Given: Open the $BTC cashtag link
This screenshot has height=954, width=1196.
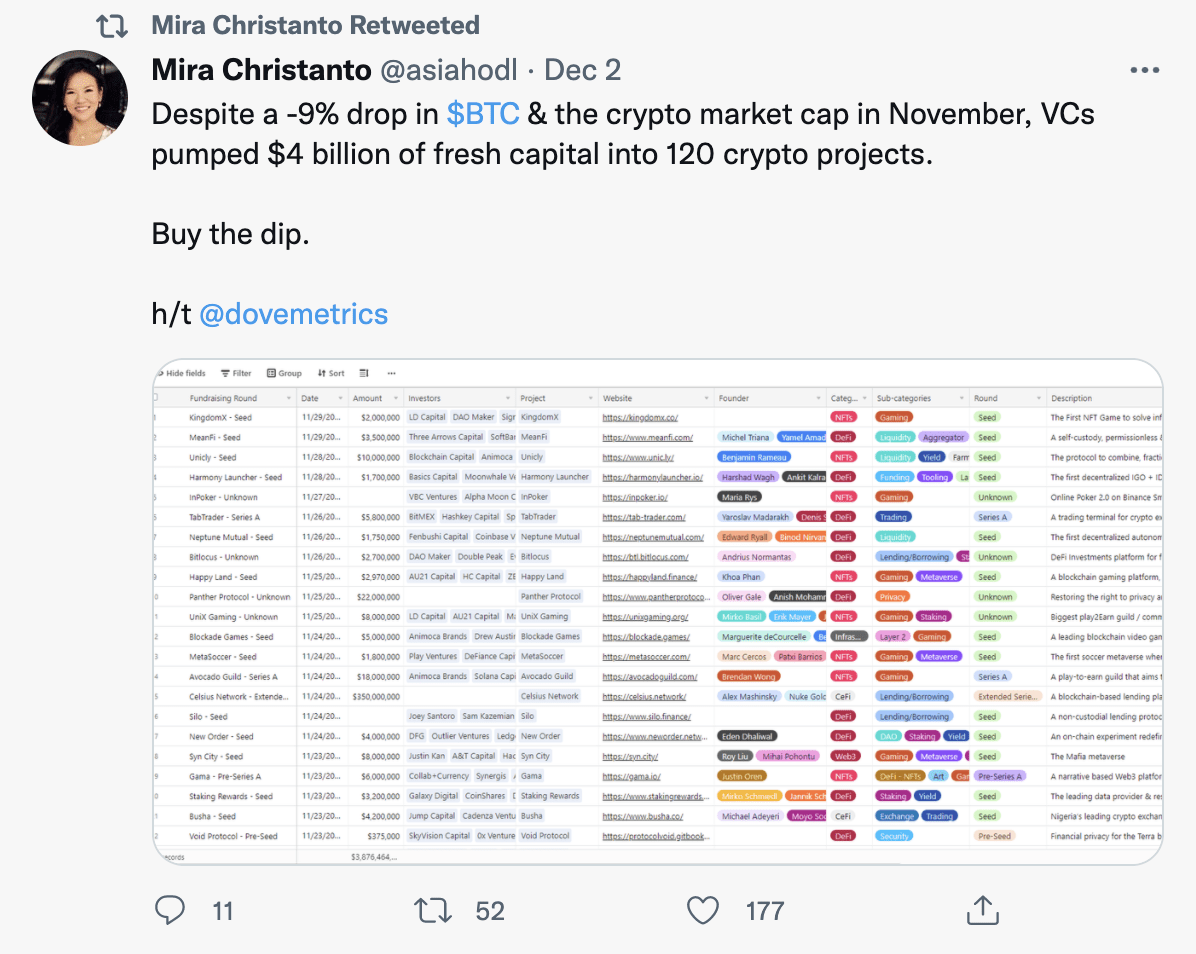Looking at the screenshot, I should pyautogui.click(x=483, y=114).
